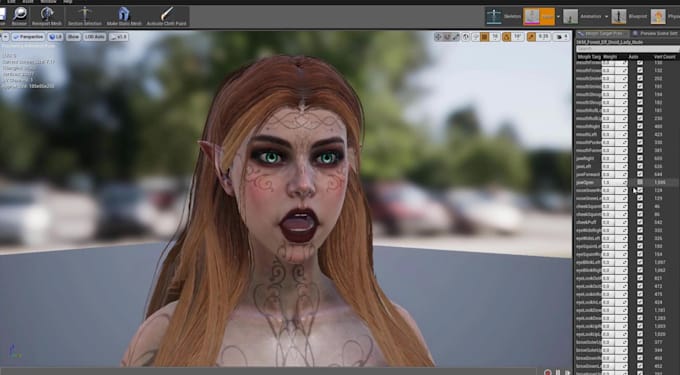
Task: Toggle rotation snapping in viewport toolbar
Action: pyautogui.click(x=506, y=37)
